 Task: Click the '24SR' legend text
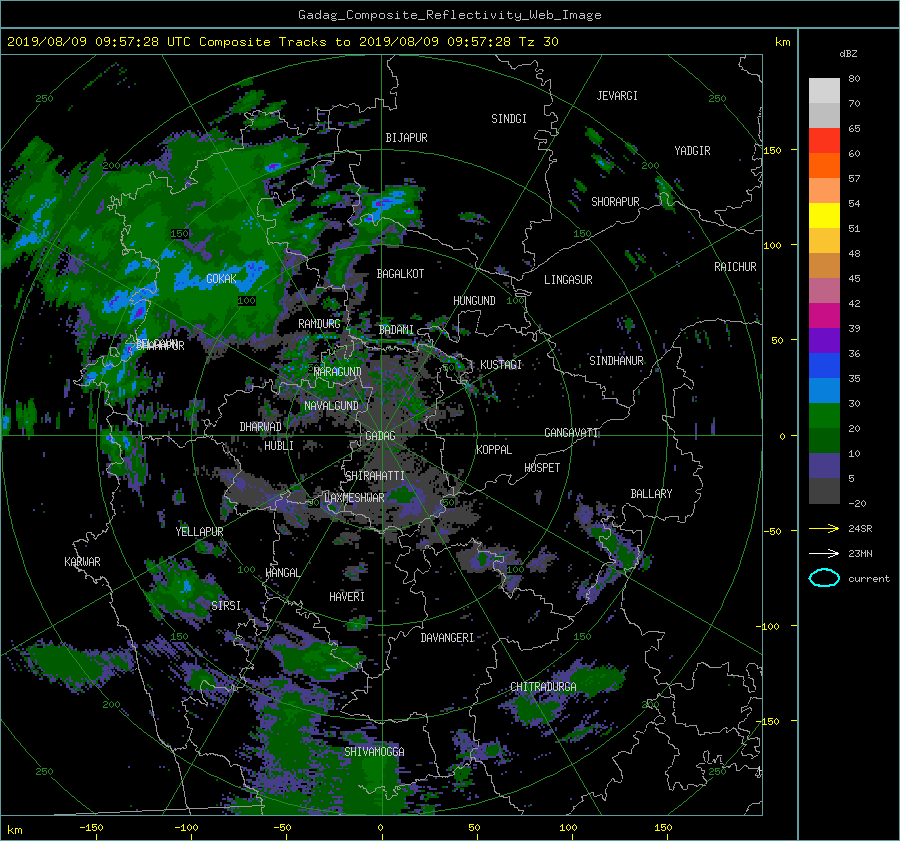[x=860, y=528]
